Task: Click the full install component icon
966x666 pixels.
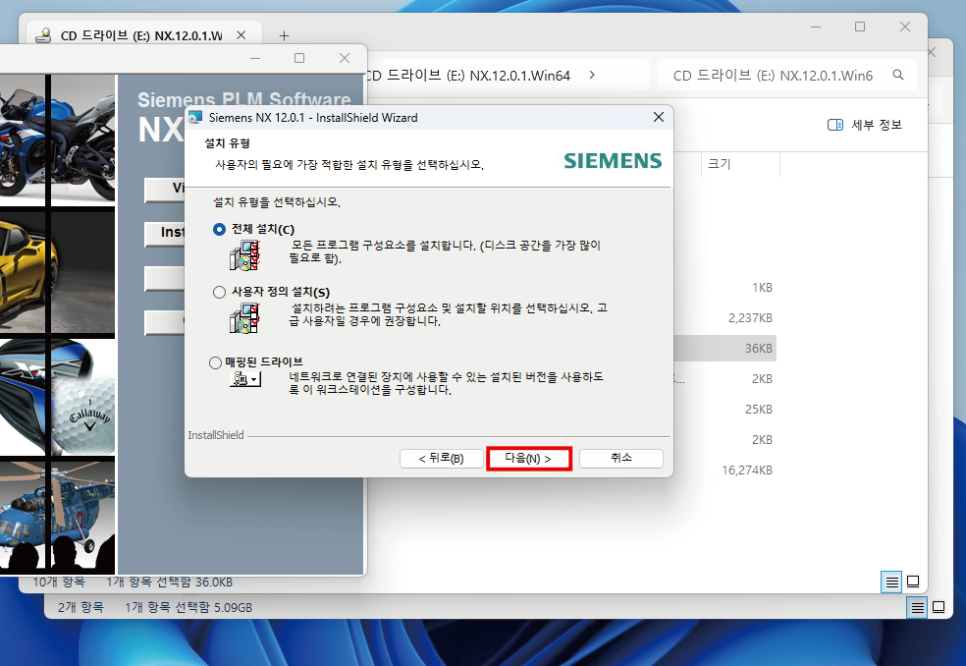Action: 245,256
